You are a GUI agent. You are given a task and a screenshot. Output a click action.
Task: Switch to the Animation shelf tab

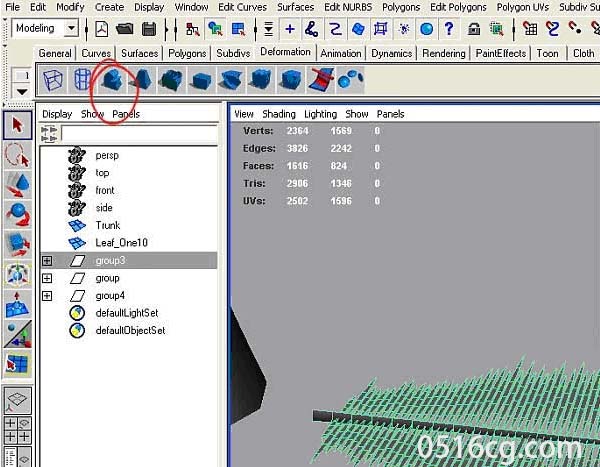[341, 53]
